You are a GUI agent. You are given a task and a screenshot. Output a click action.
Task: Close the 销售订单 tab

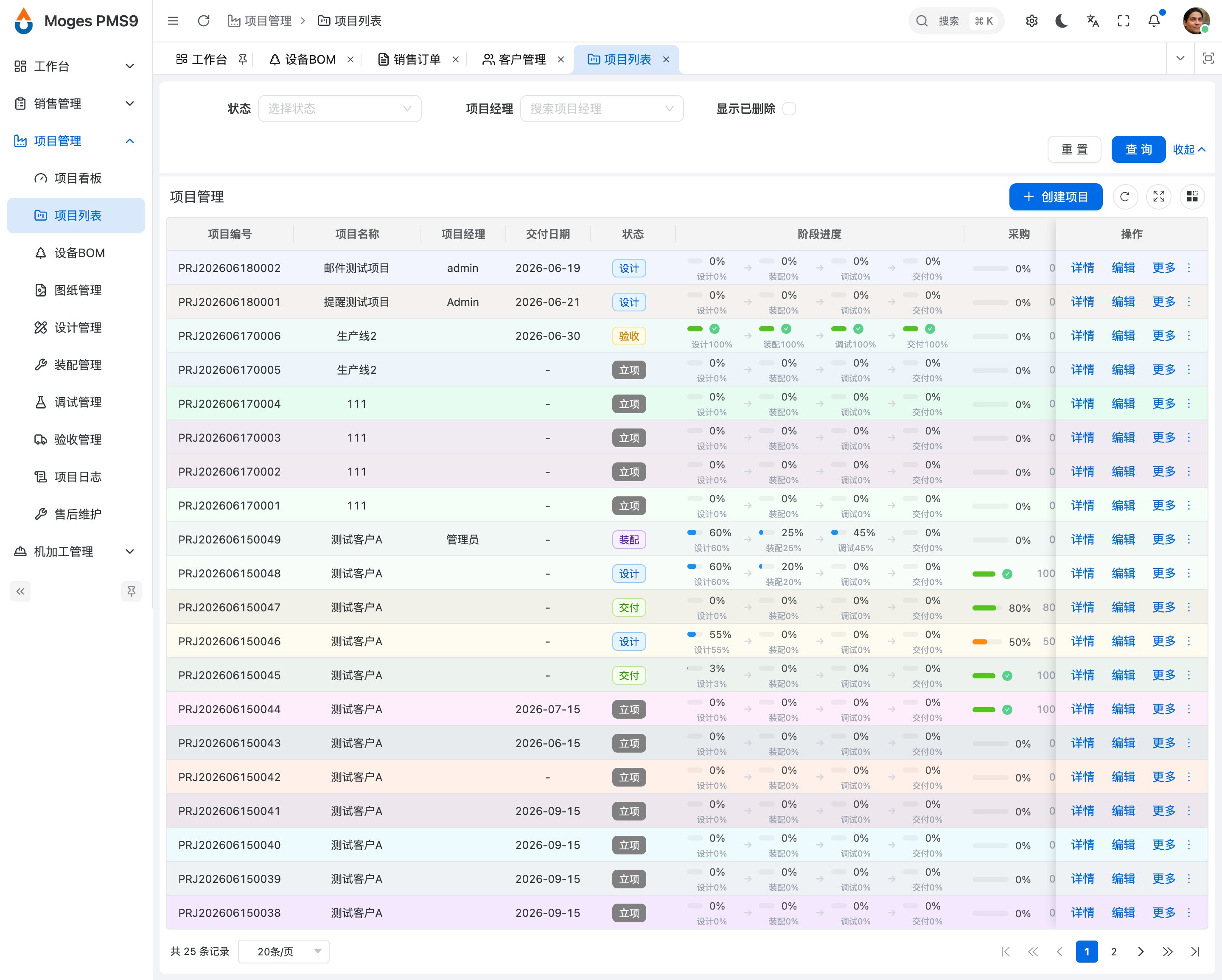(455, 59)
